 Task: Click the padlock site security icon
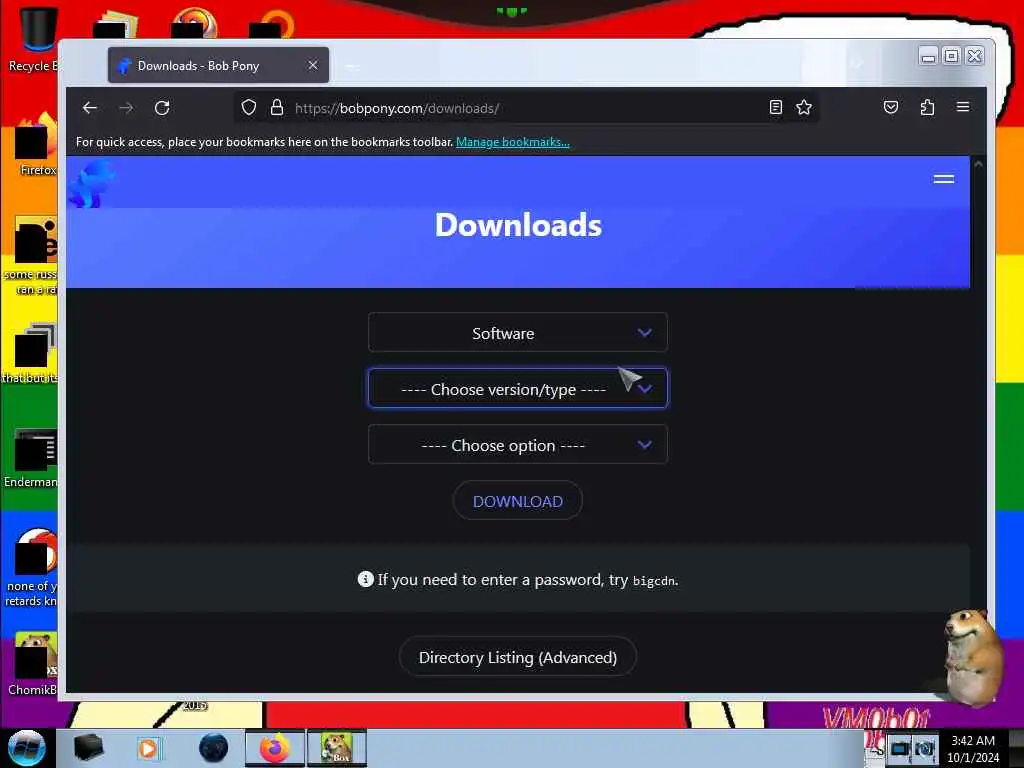(x=277, y=107)
